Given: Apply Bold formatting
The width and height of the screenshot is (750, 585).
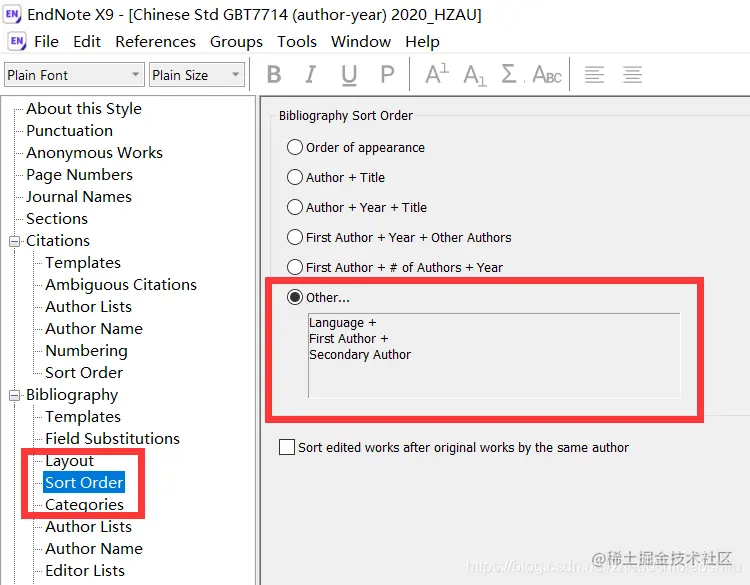Looking at the screenshot, I should [x=274, y=75].
